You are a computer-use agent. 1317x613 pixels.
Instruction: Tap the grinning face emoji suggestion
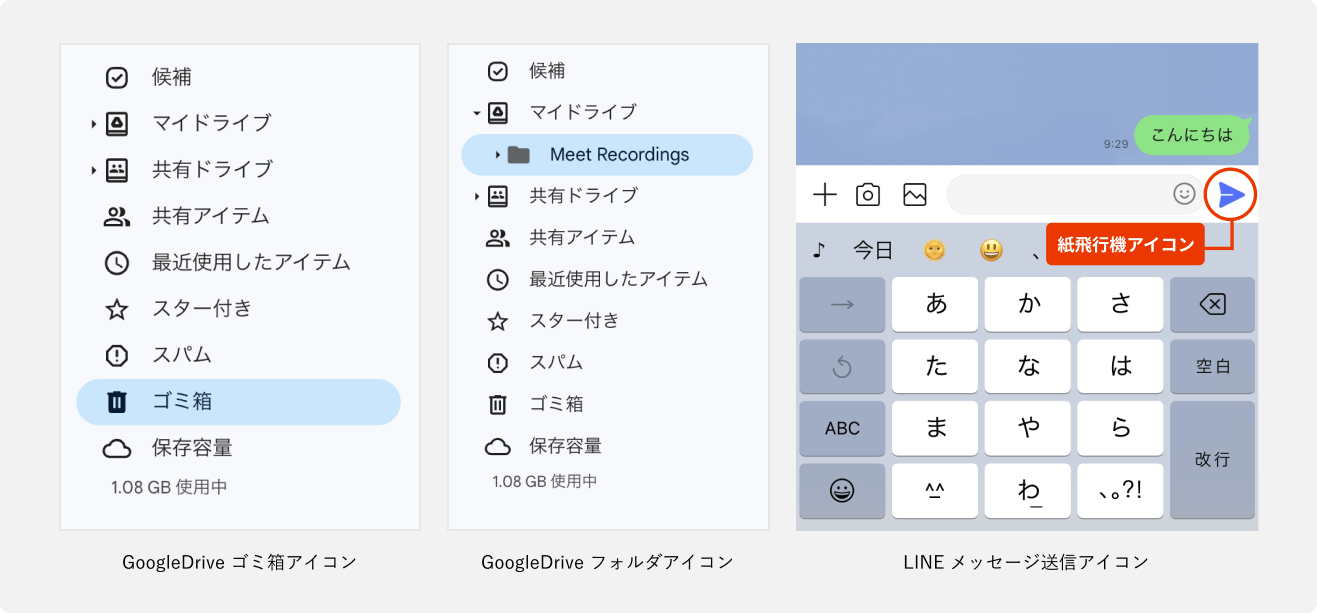pos(991,250)
